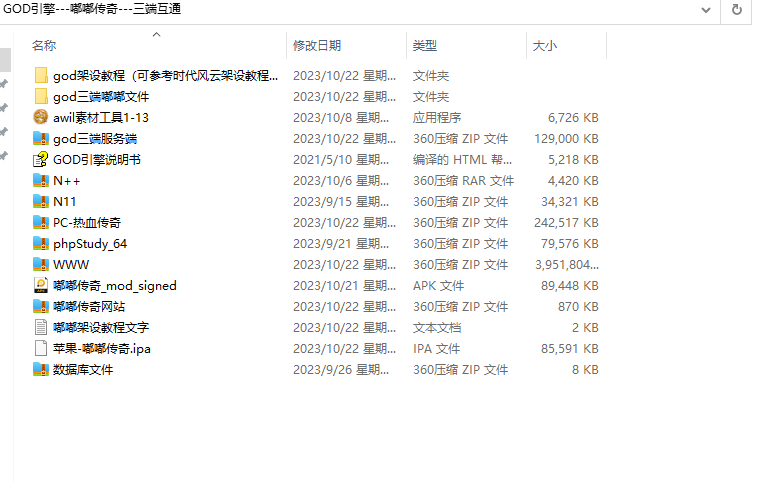Click the 2021/5/10 date of GOD引擎说明书
Viewport: 761px width, 482px height.
(341, 160)
